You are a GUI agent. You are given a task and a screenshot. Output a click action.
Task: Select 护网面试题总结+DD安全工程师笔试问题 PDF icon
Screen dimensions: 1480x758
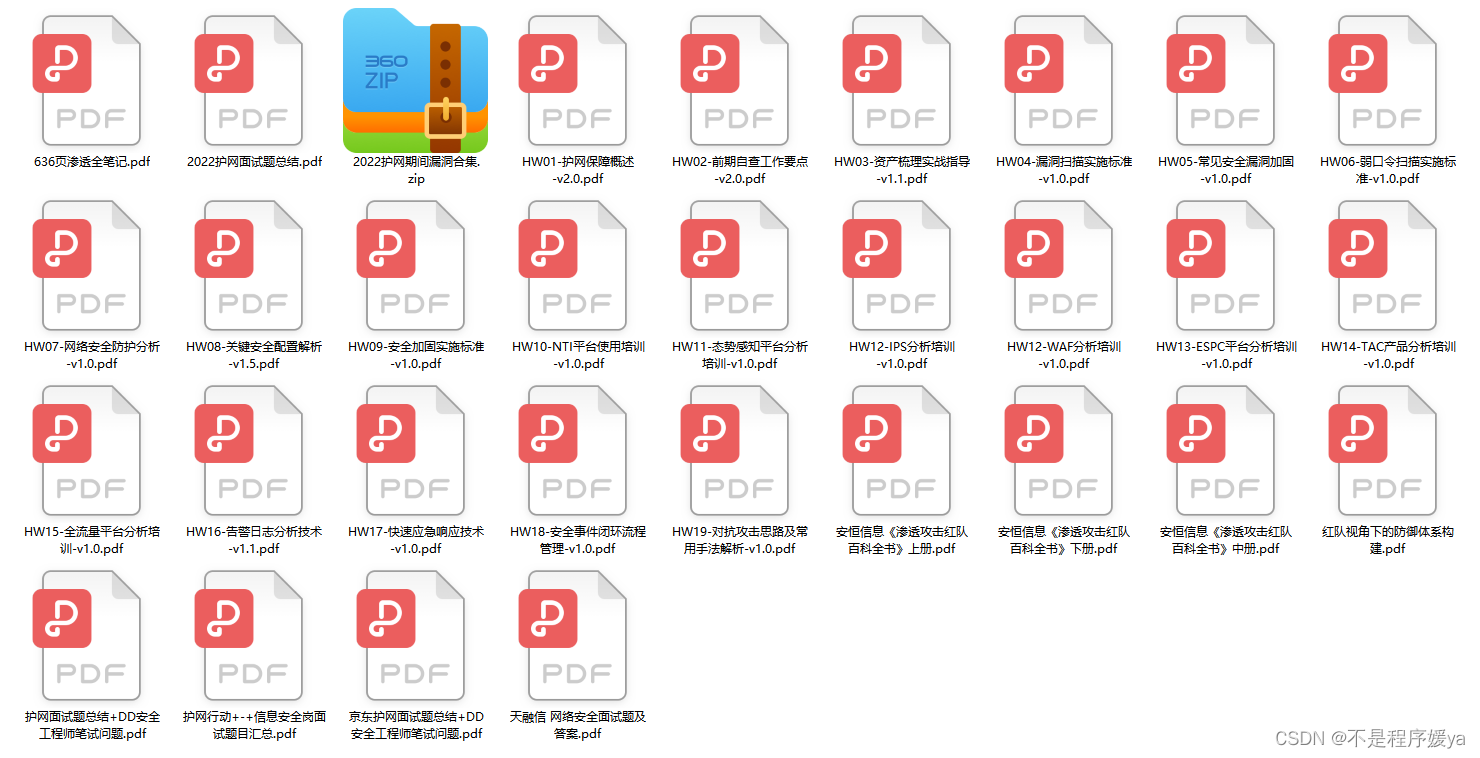[86, 635]
